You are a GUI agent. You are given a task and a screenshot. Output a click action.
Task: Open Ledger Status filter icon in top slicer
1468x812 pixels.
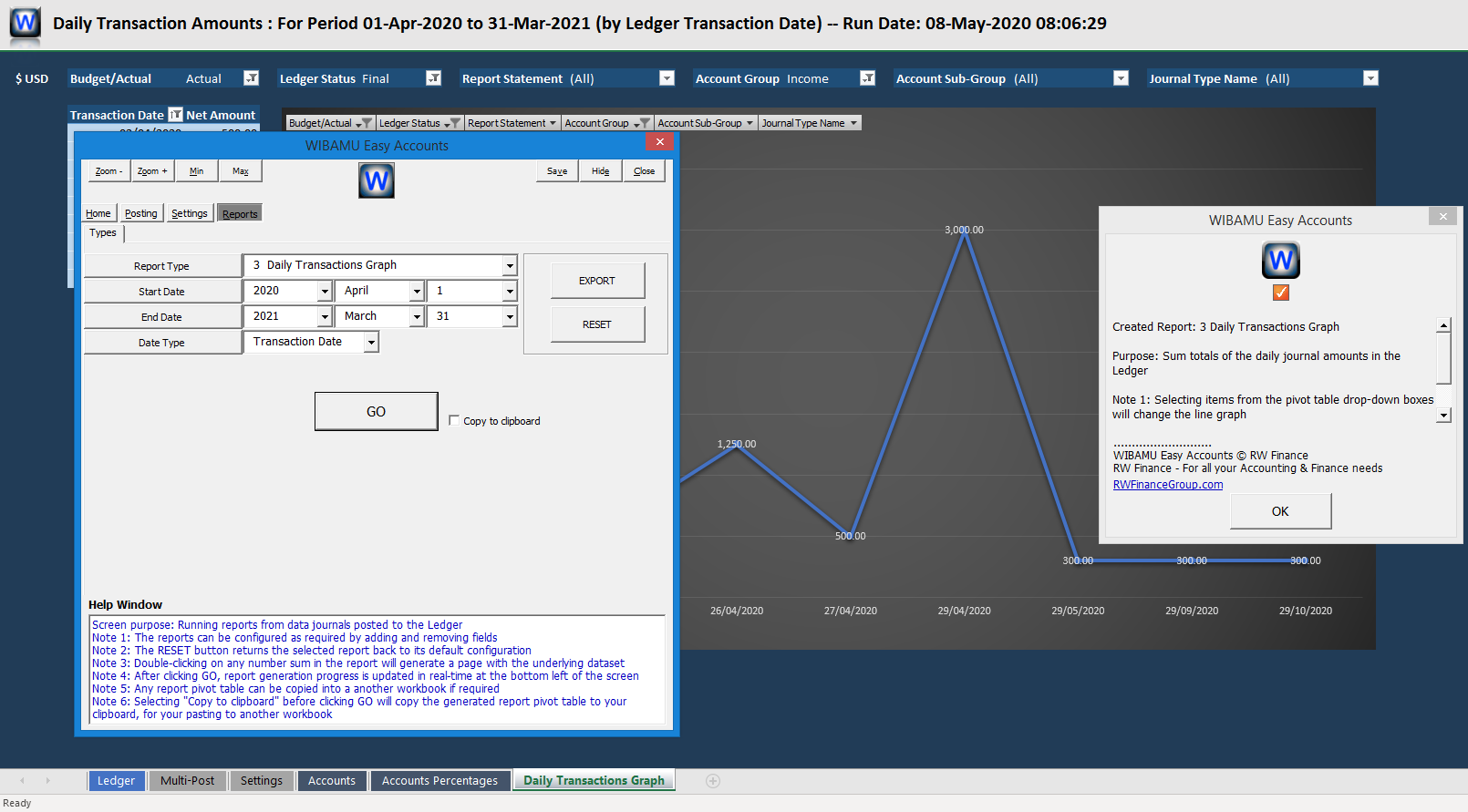pyautogui.click(x=434, y=78)
